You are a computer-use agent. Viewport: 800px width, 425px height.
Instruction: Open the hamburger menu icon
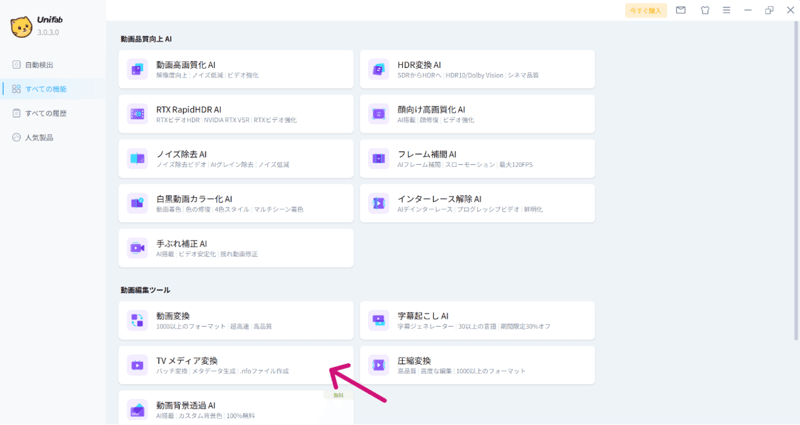click(x=727, y=10)
